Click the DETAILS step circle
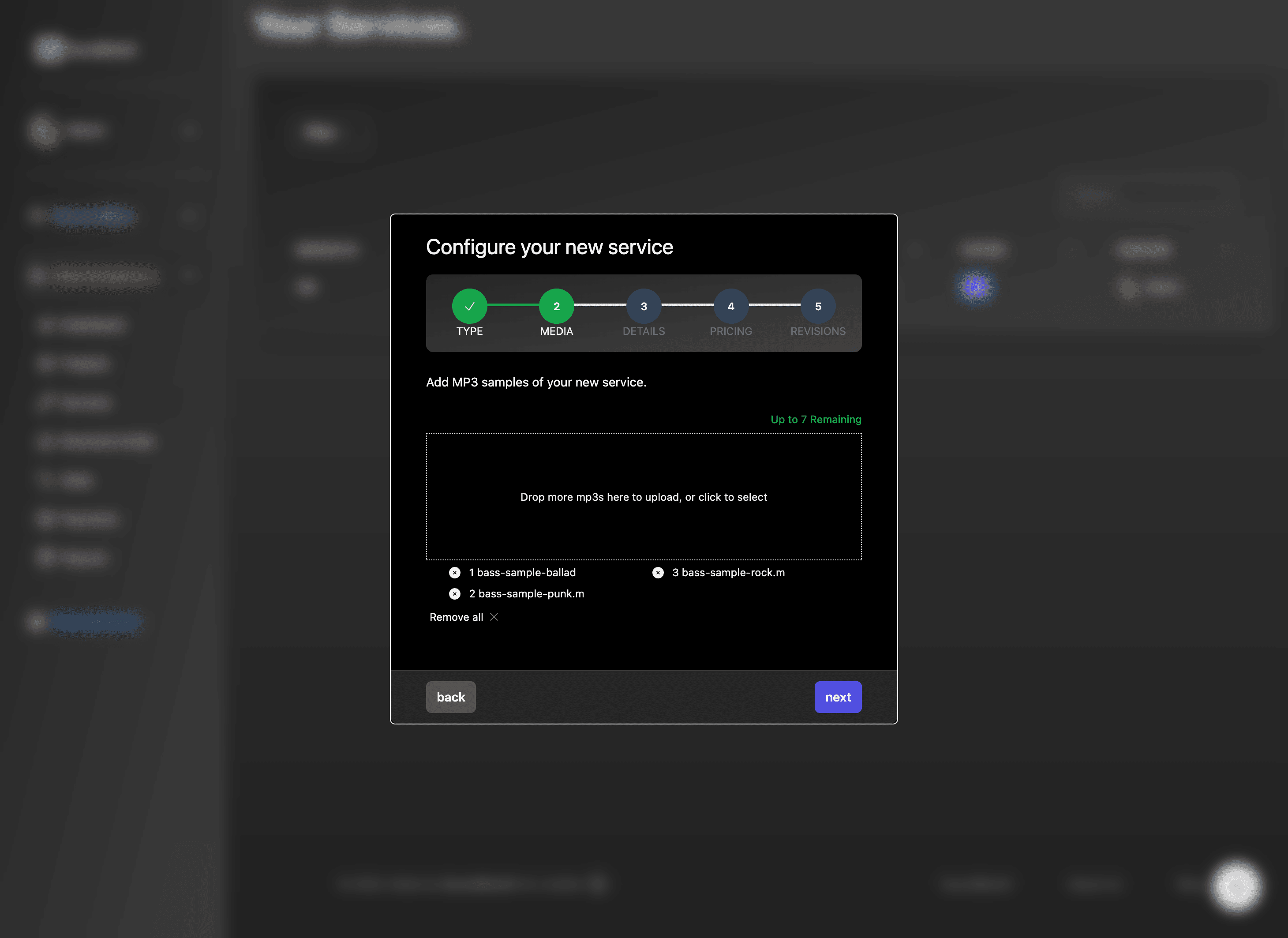 [x=644, y=306]
